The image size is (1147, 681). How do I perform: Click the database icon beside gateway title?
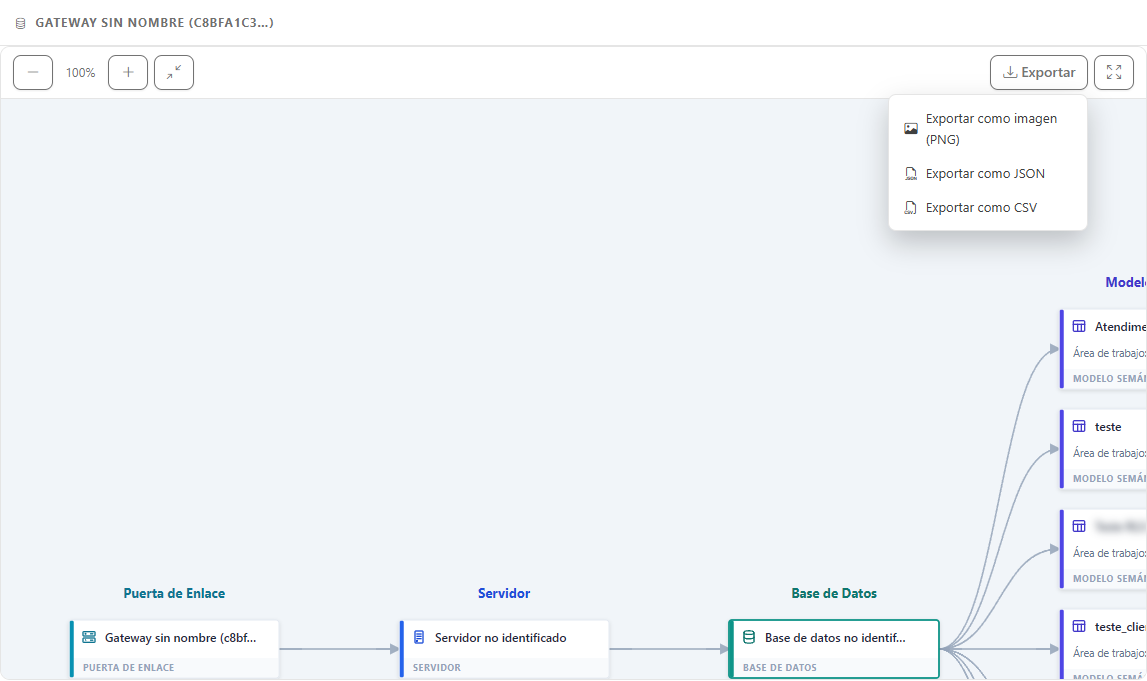point(20,23)
